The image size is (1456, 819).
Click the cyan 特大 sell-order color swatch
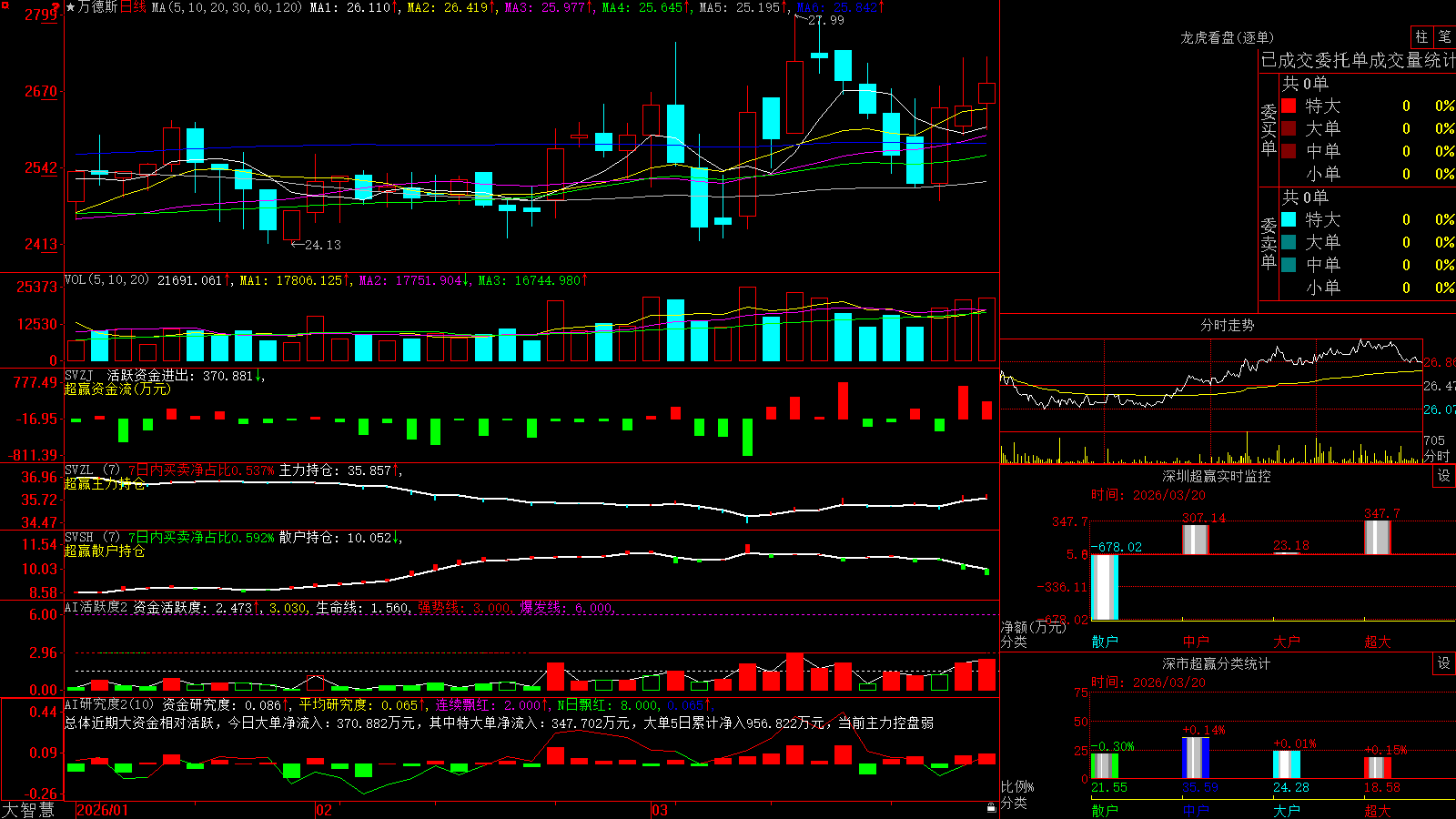(1289, 219)
